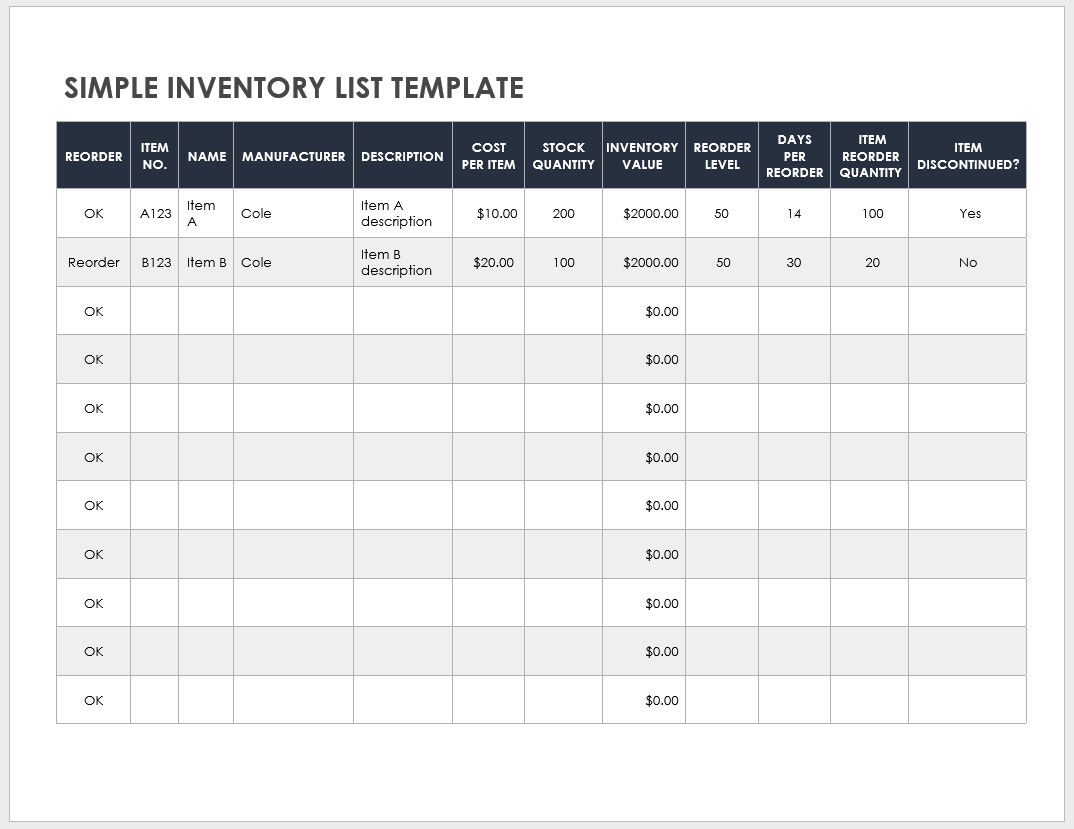Select the INVENTORY VALUE header
Screen dimensions: 1074x829
pos(643,155)
